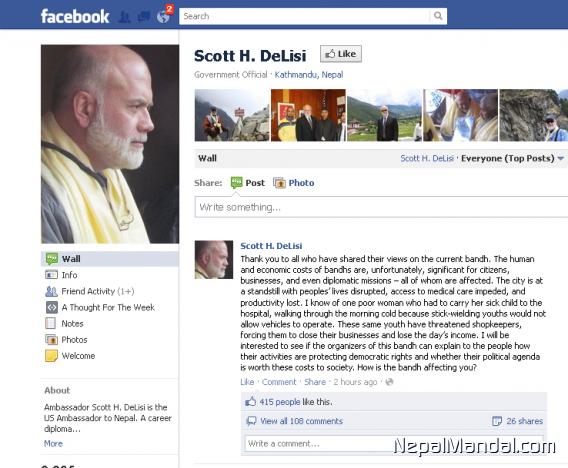The height and width of the screenshot is (468, 568).
Task: Open the group photo thumbnail with men in suits
Action: pyautogui.click(x=308, y=115)
